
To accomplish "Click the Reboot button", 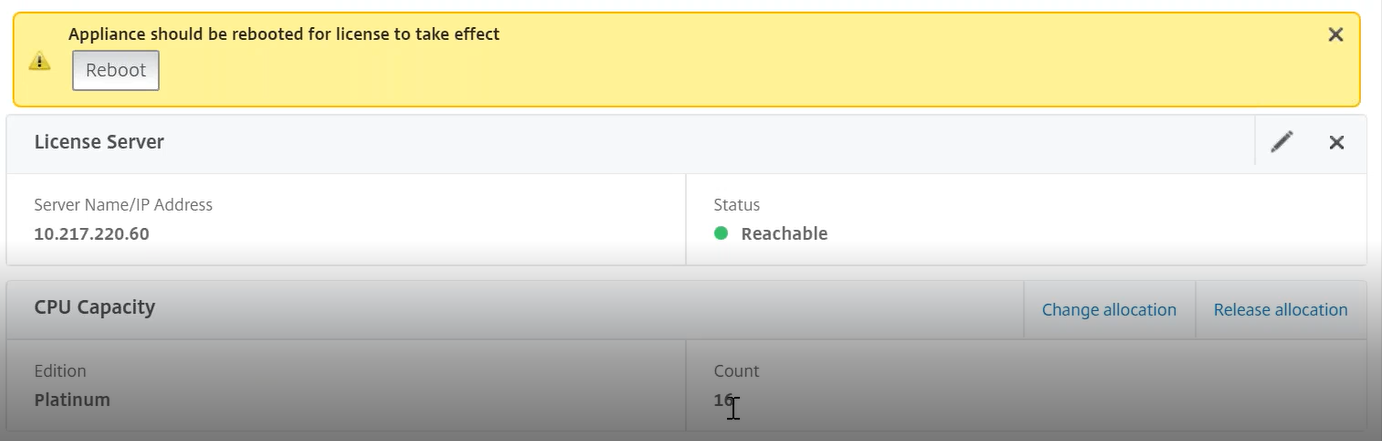I will click(116, 70).
